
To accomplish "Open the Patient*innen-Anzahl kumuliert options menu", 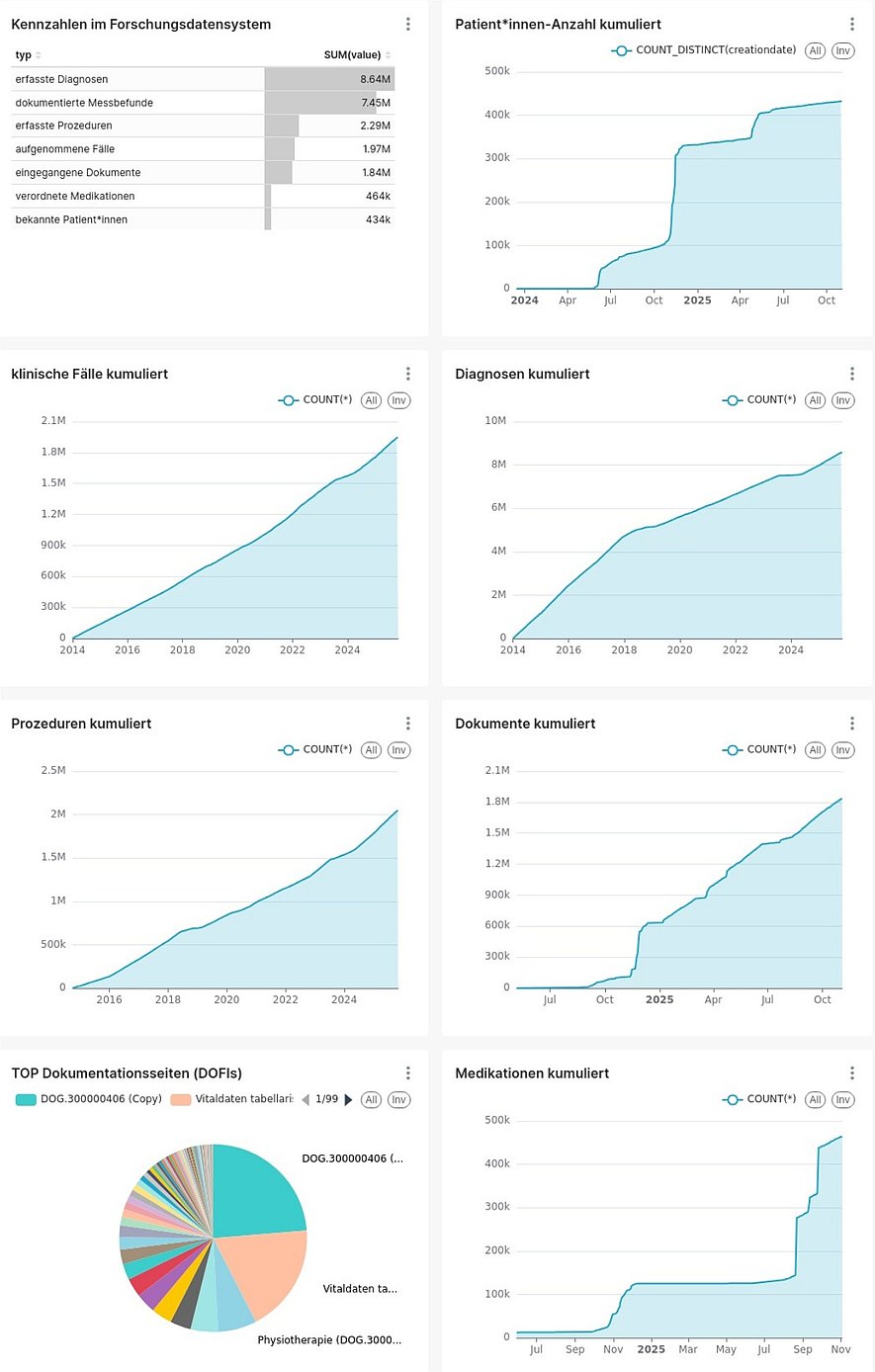I will pos(852,24).
